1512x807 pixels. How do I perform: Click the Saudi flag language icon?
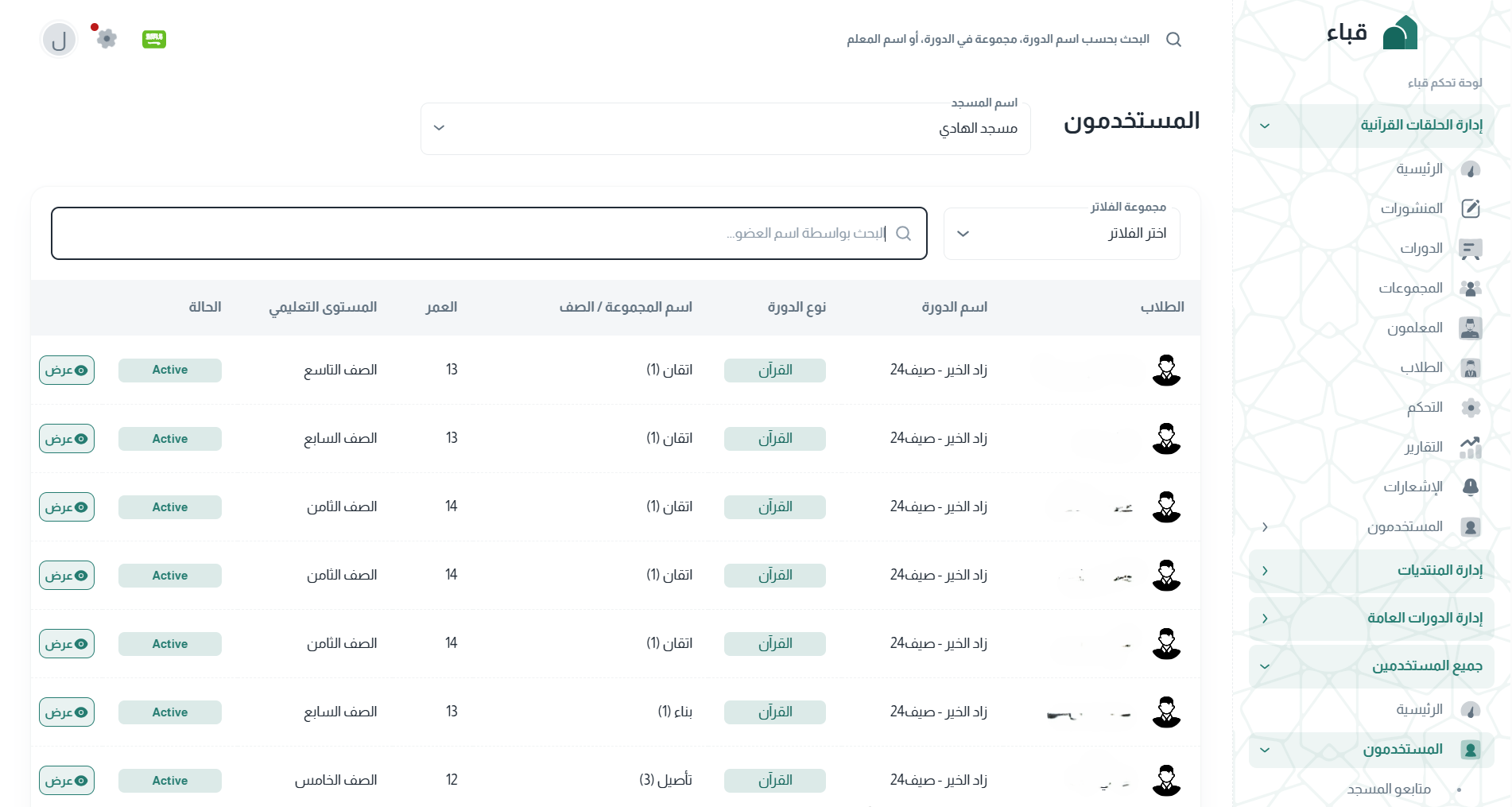153,39
